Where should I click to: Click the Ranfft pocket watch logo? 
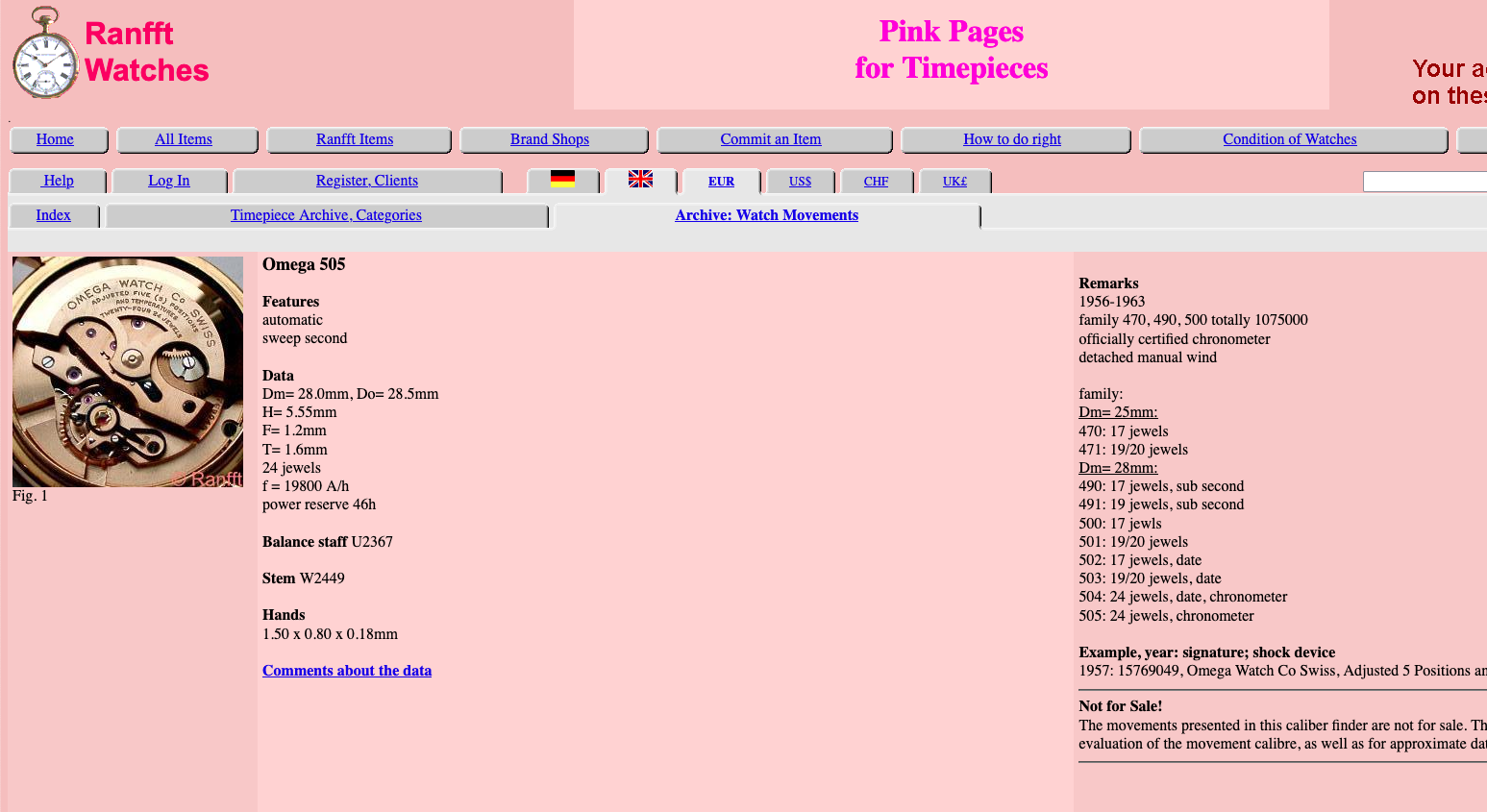(44, 54)
